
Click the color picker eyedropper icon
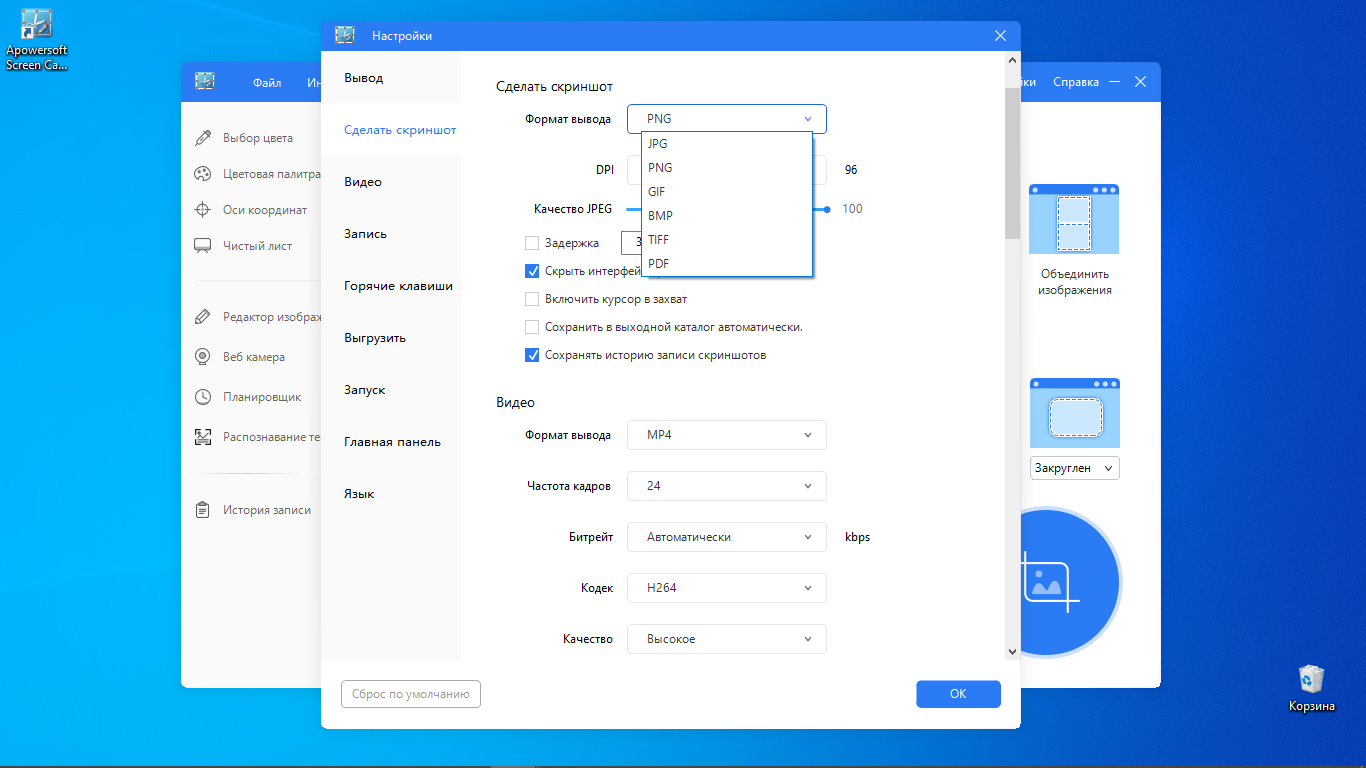[x=203, y=138]
